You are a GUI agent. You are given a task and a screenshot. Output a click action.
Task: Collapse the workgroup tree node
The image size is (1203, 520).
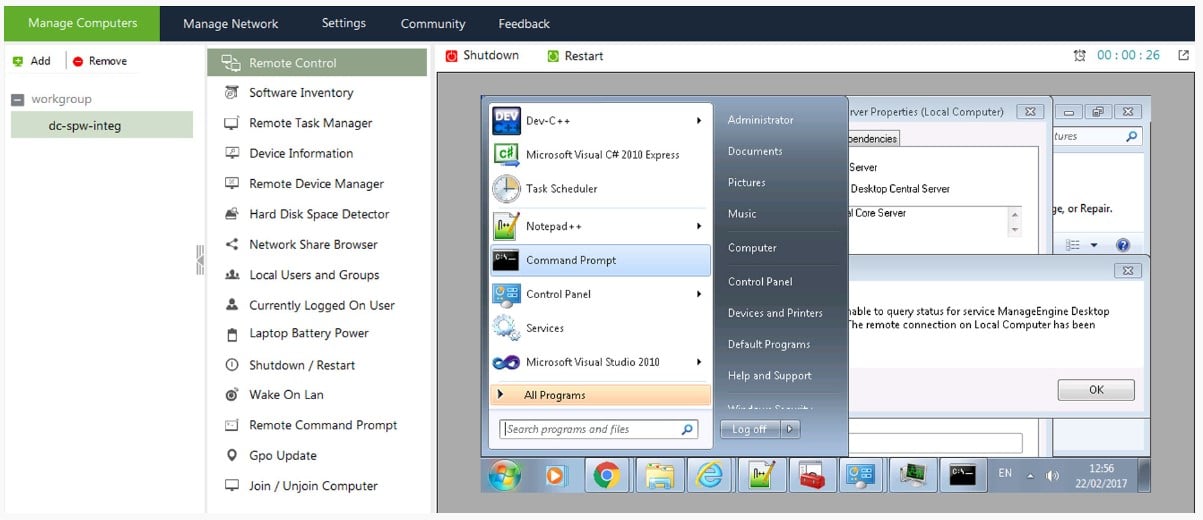click(17, 100)
